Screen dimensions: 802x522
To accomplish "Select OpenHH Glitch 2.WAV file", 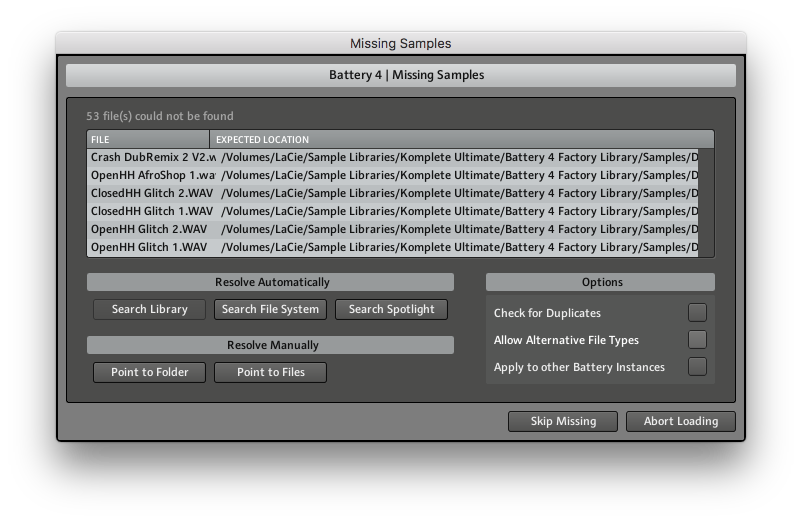I will pyautogui.click(x=393, y=229).
